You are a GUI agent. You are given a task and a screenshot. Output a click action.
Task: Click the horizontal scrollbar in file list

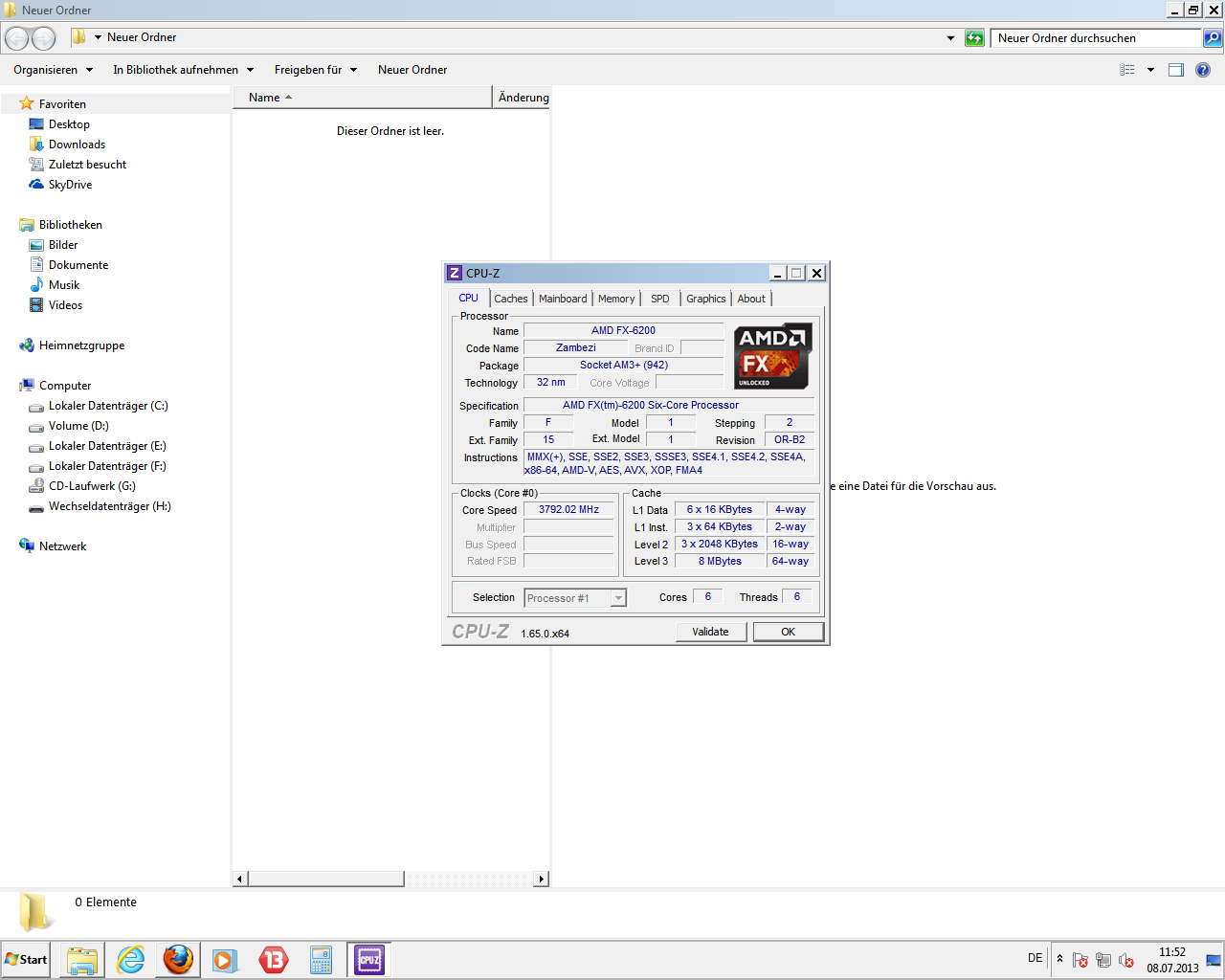(x=325, y=879)
